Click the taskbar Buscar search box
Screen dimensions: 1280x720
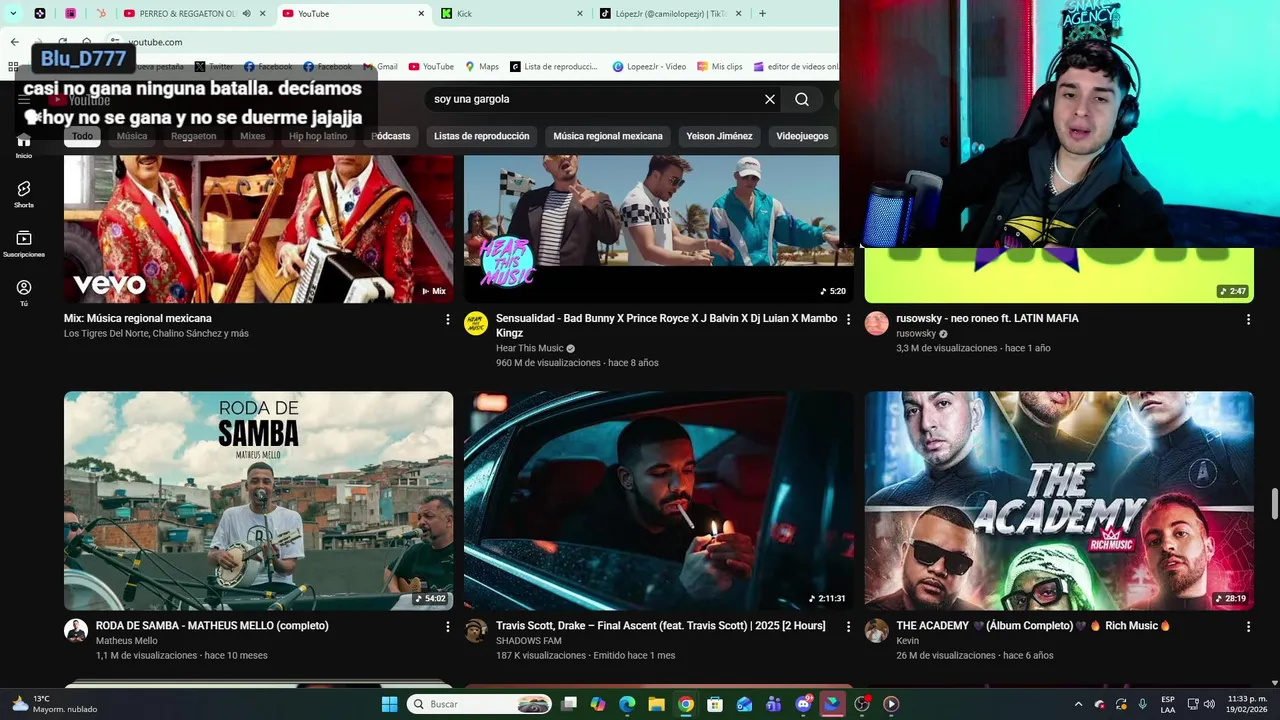(480, 704)
